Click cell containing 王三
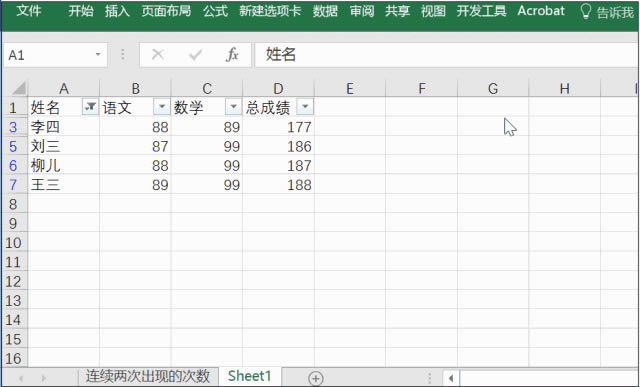This screenshot has width=640, height=387. pos(64,185)
